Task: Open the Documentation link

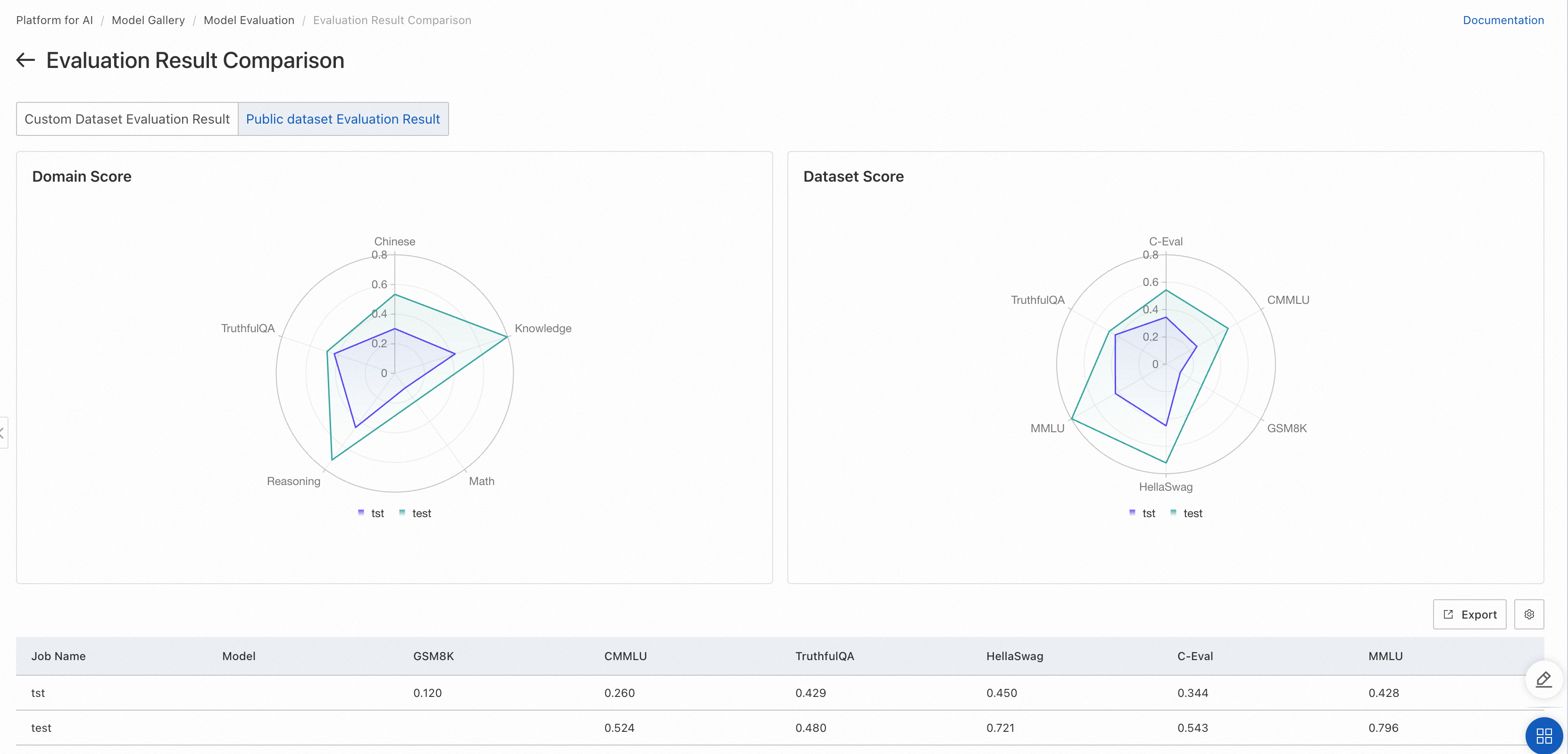Action: (1503, 20)
